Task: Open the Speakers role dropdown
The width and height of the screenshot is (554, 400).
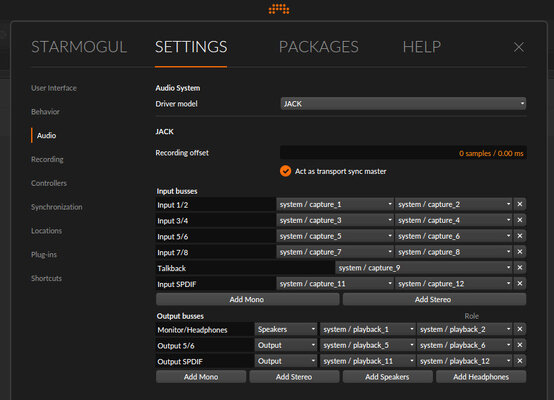Action: 286,329
